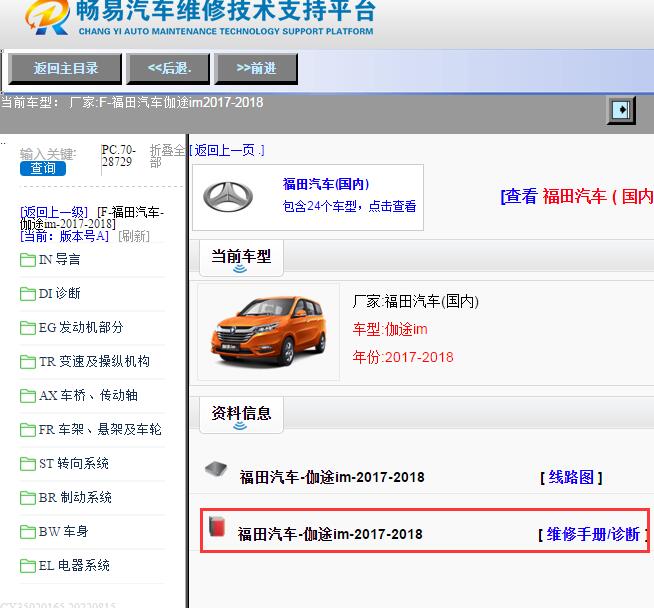This screenshot has height=608, width=654.
Task: Expand AX 车桥、传动轴 tree item
Action: pos(88,395)
